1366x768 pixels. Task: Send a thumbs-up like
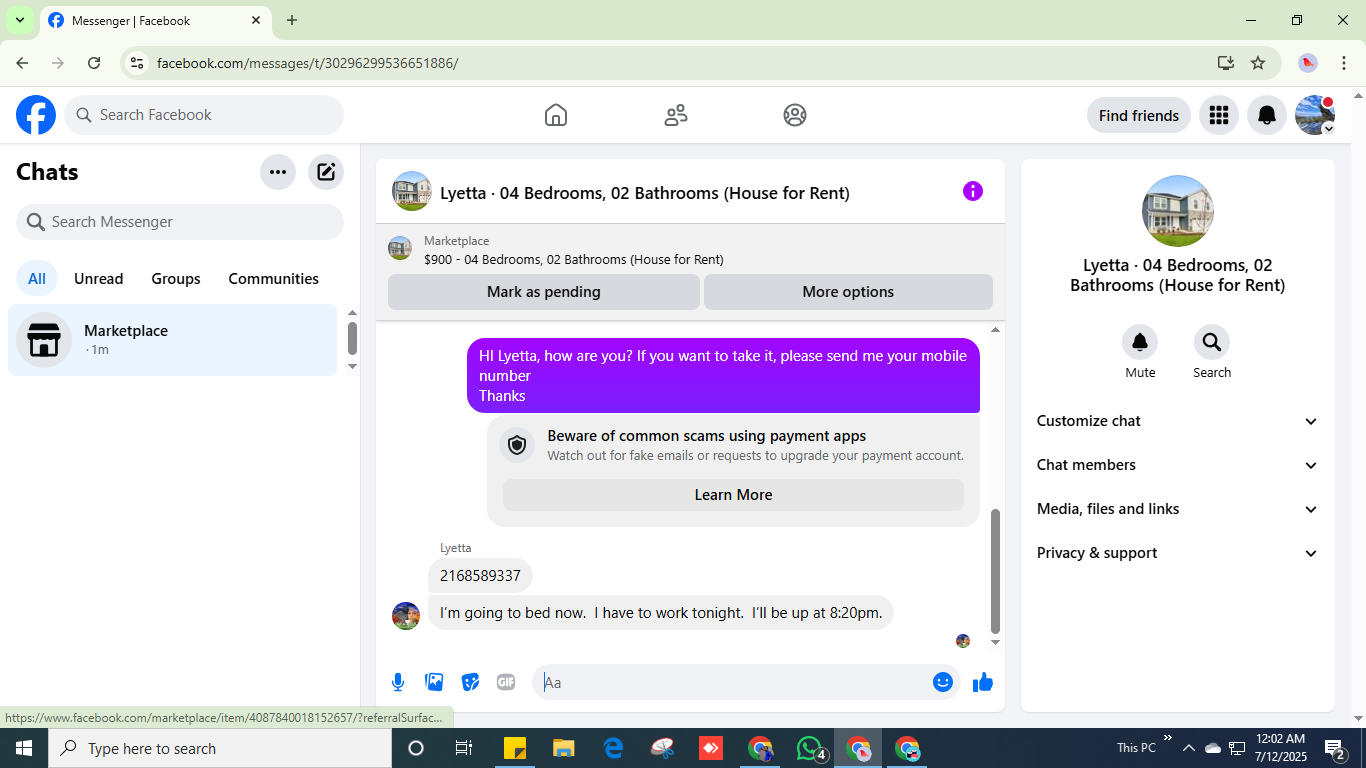pyautogui.click(x=983, y=682)
